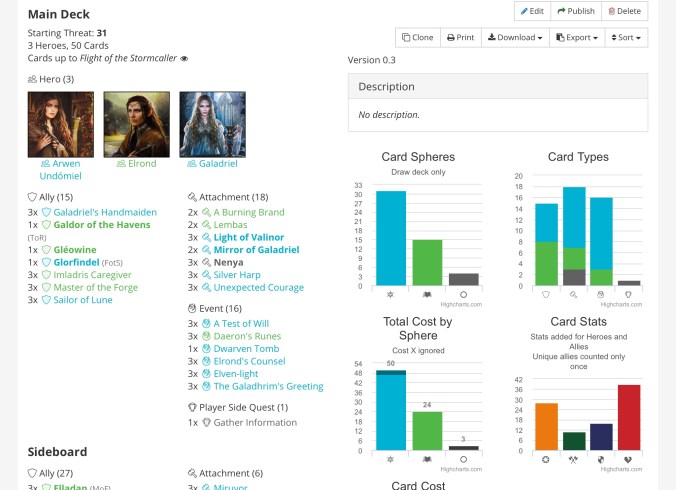Click the Publish button
676x490 pixels.
pos(575,11)
